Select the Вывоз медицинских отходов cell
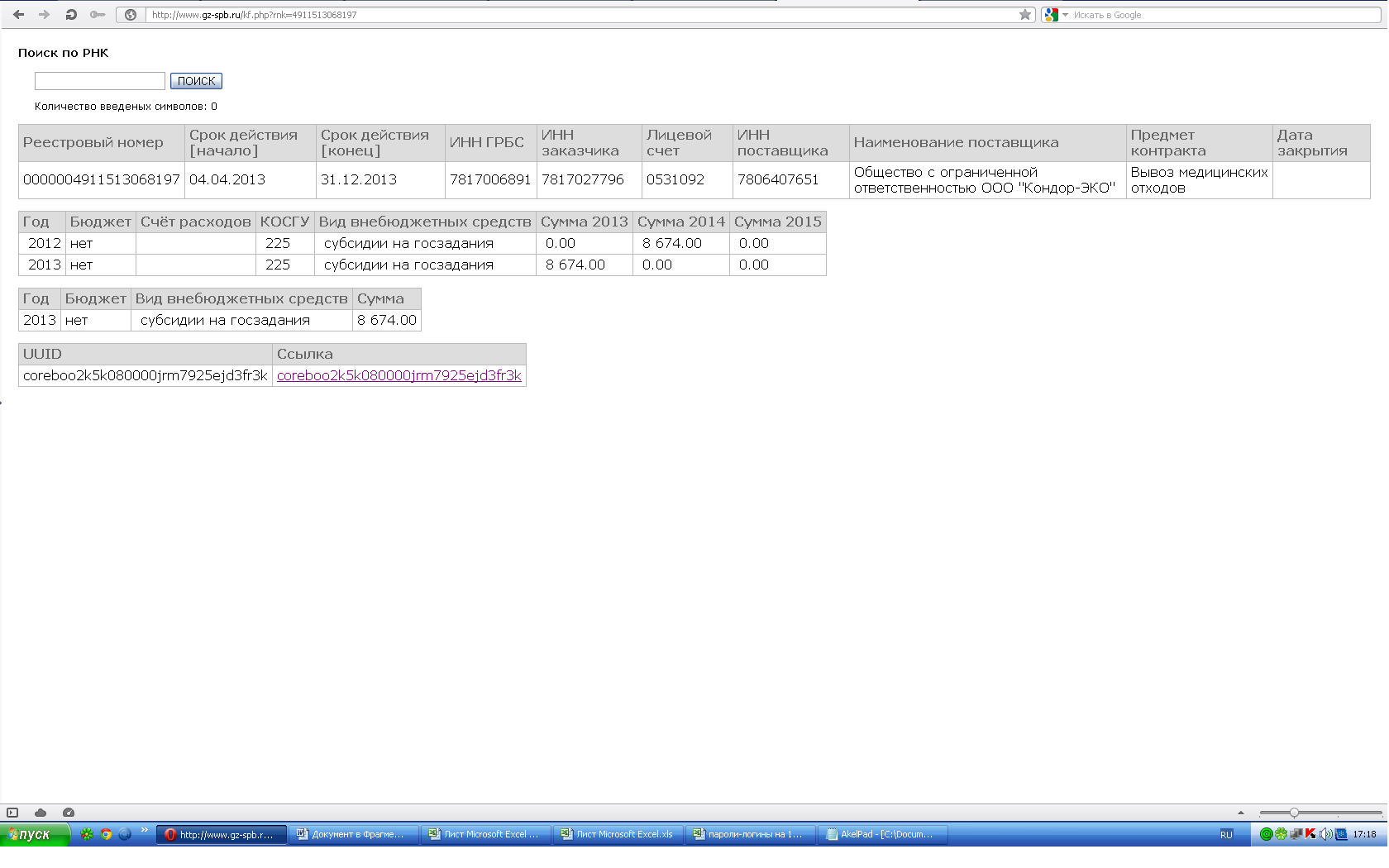Viewport: 1389px width, 868px height. [1200, 180]
